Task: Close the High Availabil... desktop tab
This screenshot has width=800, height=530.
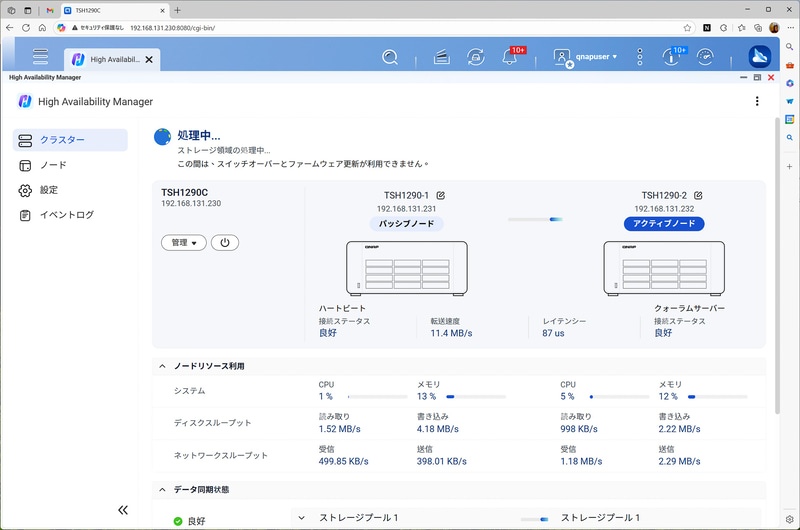Action: point(149,60)
